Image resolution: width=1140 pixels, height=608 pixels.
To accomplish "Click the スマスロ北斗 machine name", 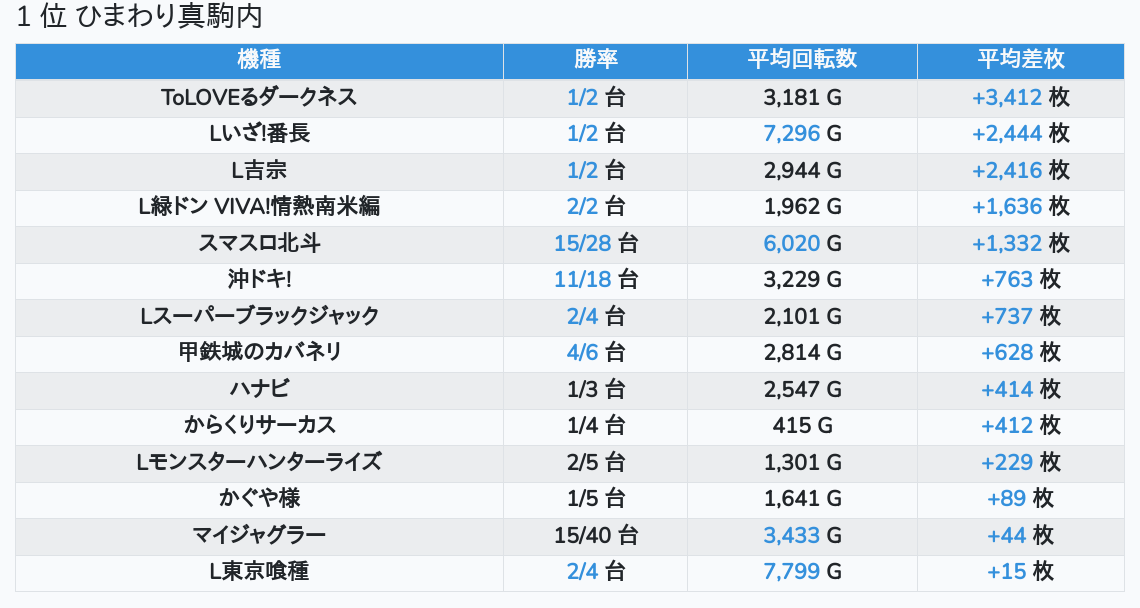I will [x=259, y=243].
